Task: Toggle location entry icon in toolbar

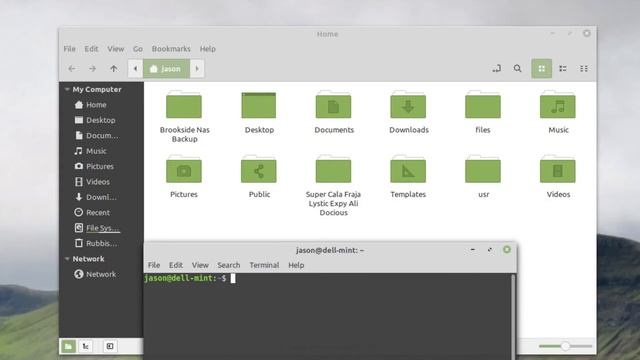Action: 496,69
